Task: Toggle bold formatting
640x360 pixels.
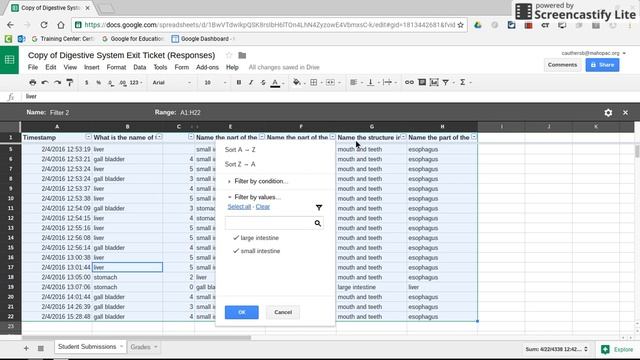Action: coord(239,82)
